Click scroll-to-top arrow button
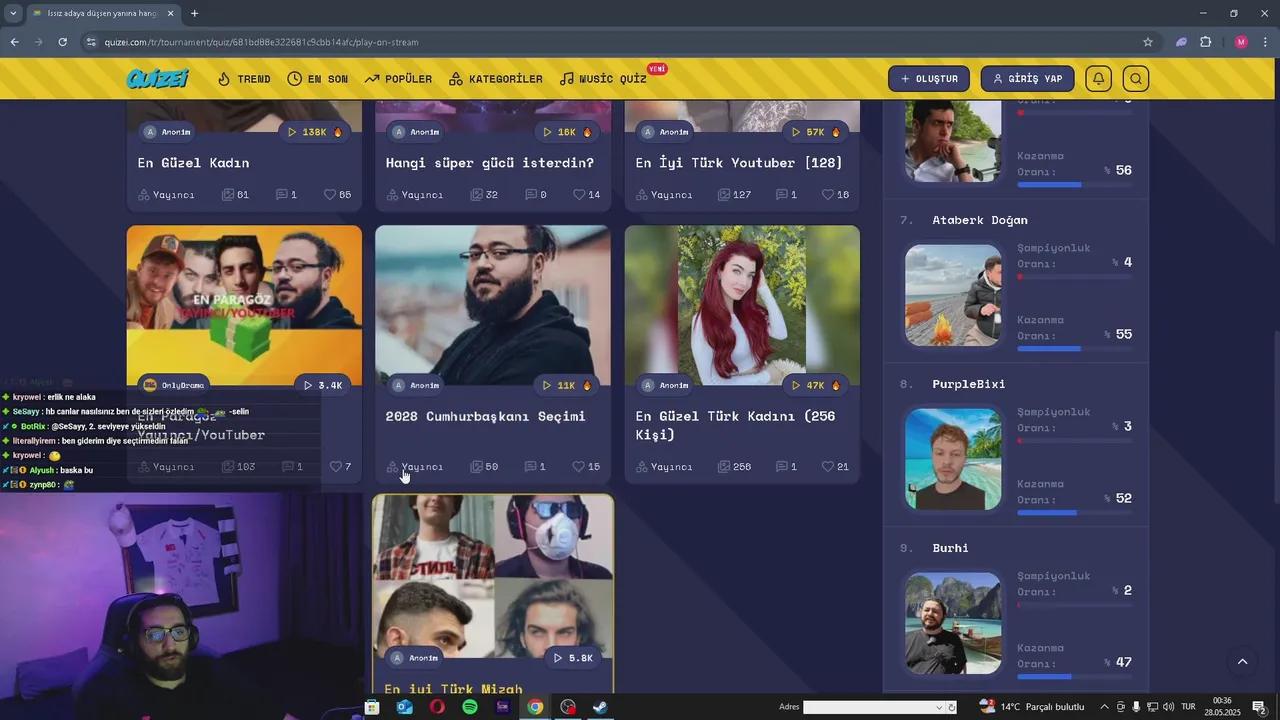The width and height of the screenshot is (1280, 720). click(1243, 662)
